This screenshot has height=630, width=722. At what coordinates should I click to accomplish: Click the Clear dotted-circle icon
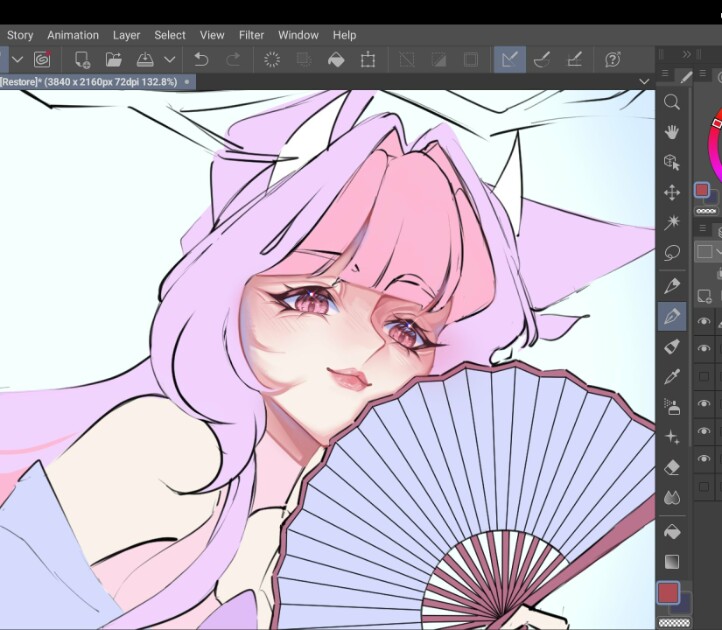272,59
